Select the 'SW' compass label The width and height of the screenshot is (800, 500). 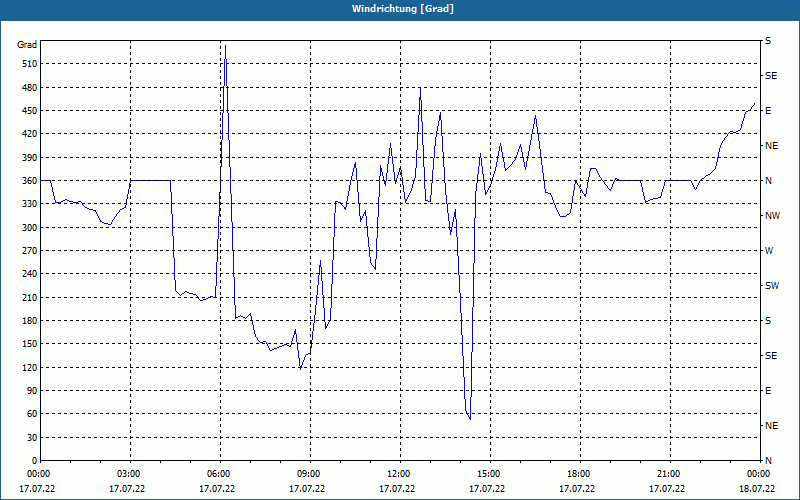point(772,286)
